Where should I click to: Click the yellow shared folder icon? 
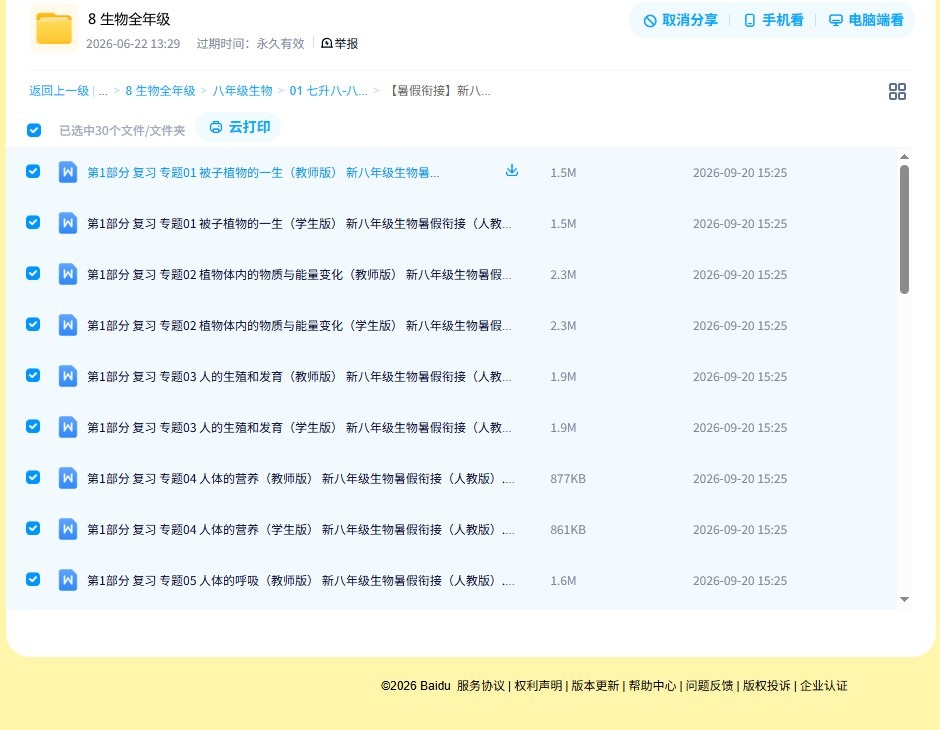[x=53, y=28]
